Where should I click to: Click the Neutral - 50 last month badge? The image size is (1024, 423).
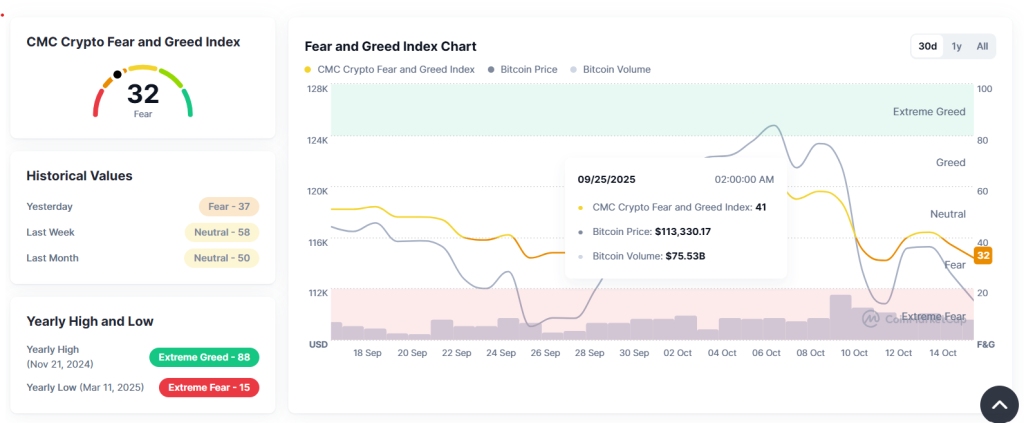coord(222,258)
